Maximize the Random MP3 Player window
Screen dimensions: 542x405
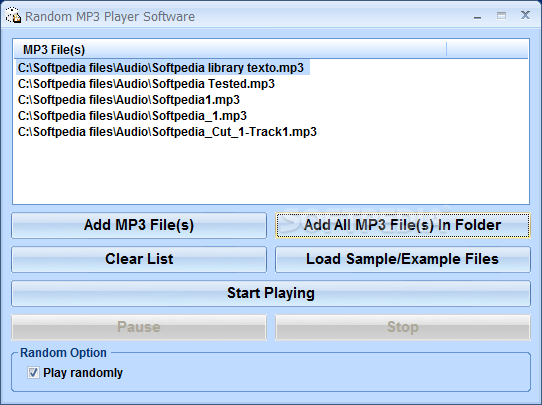tap(501, 16)
